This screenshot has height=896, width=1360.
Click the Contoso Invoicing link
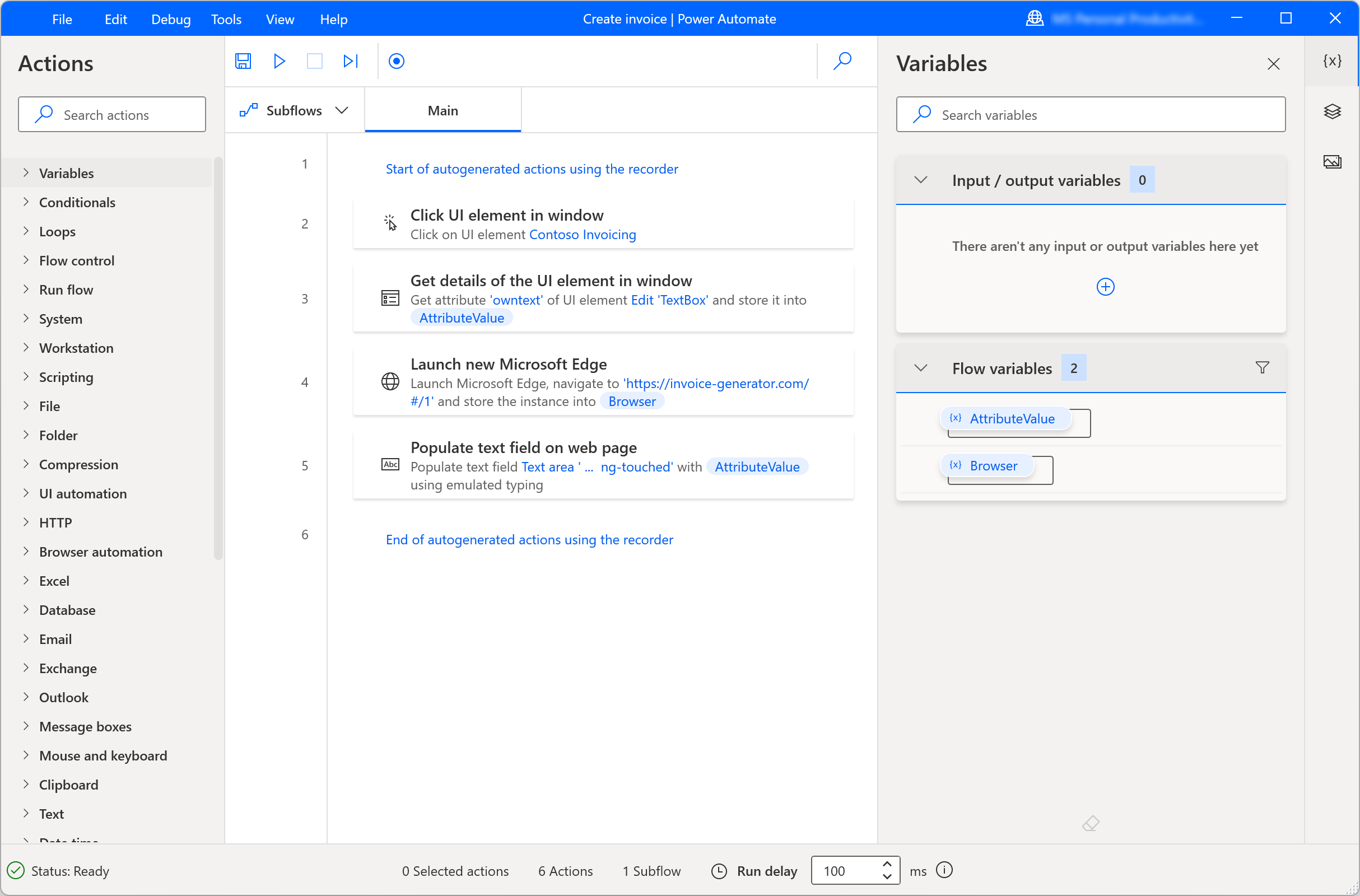point(583,234)
